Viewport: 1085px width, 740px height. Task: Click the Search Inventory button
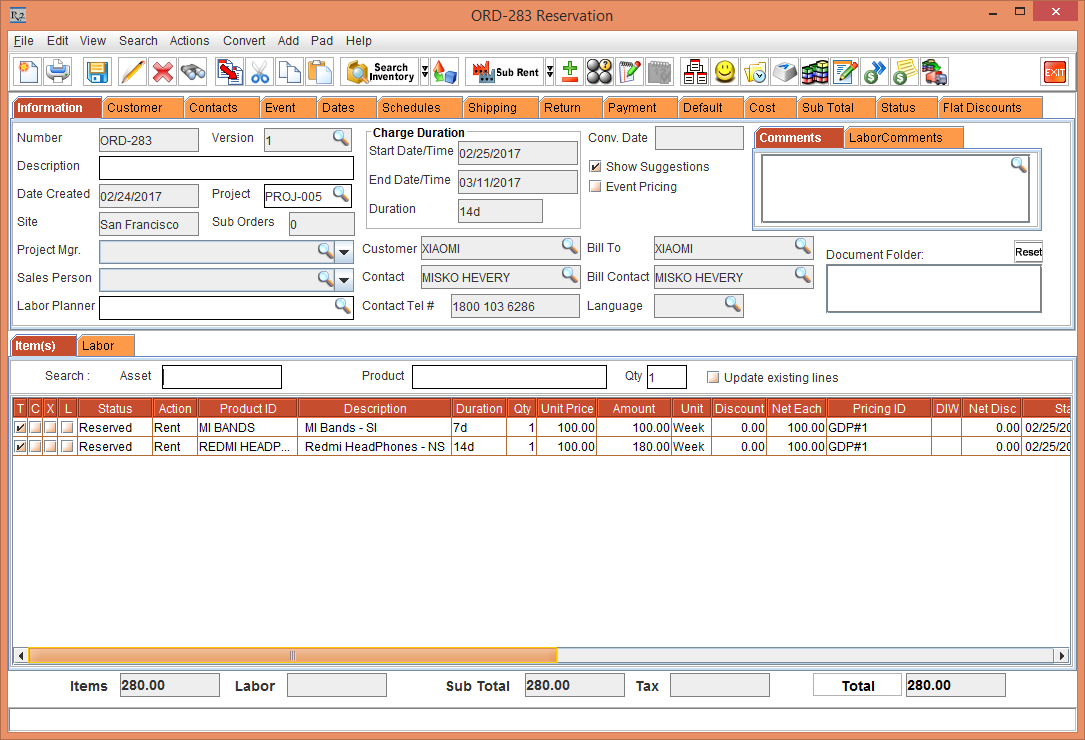(380, 72)
